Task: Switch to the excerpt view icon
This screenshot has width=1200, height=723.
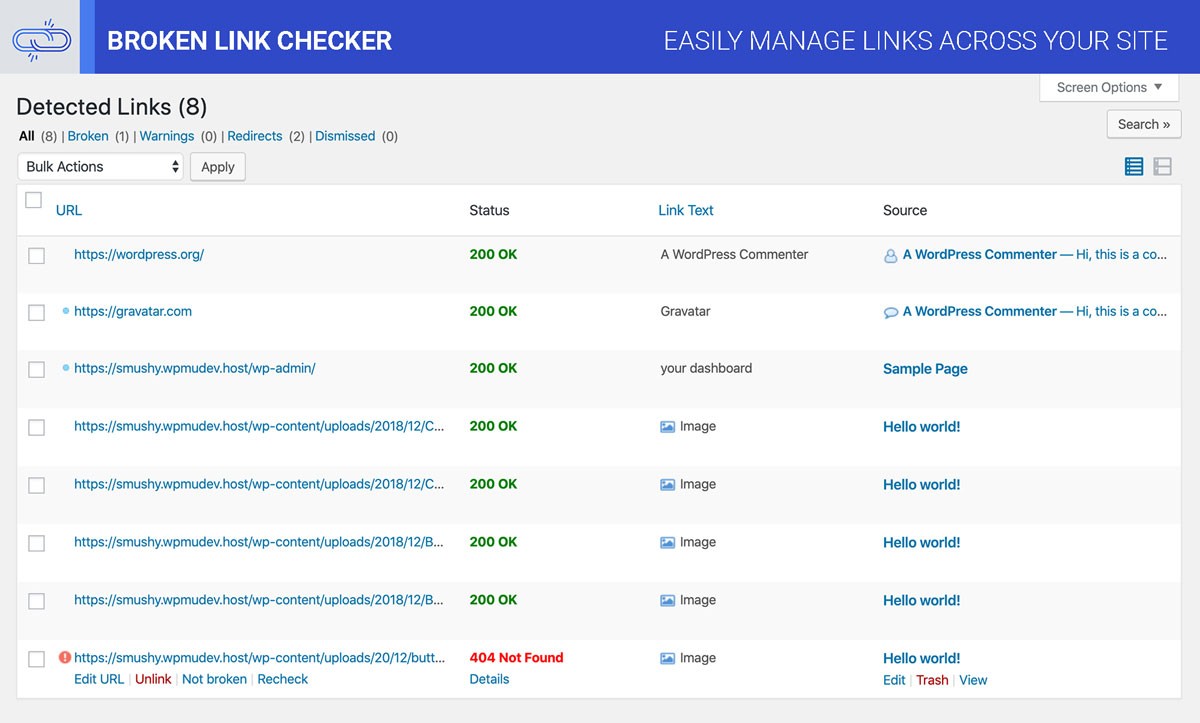Action: coord(1162,167)
